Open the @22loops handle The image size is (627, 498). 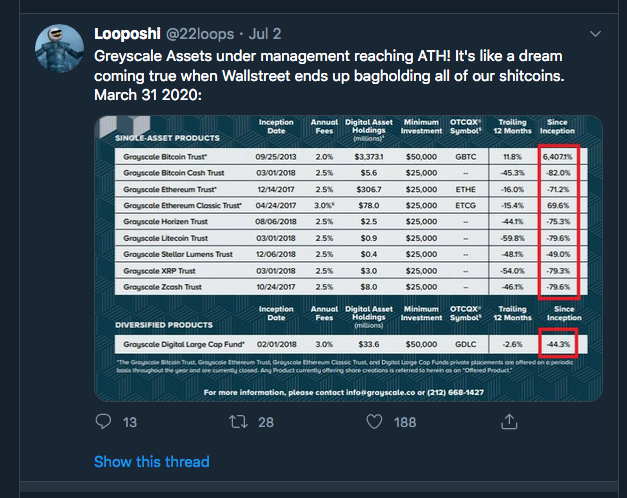click(200, 34)
